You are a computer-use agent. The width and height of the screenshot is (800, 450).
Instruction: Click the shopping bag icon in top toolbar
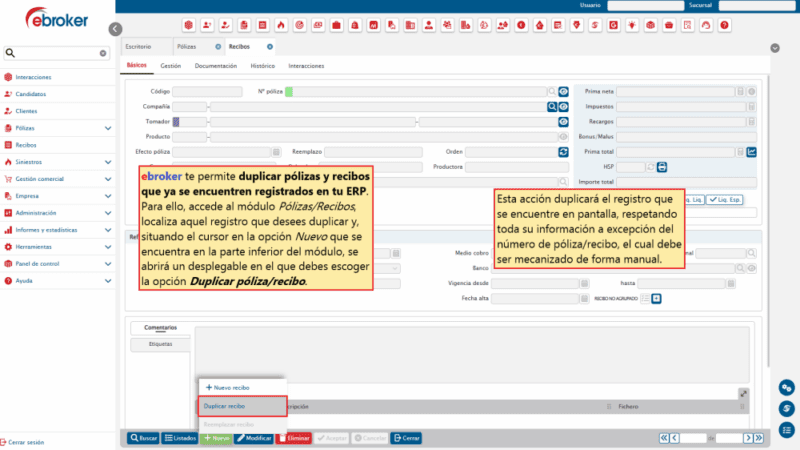[x=355, y=25]
